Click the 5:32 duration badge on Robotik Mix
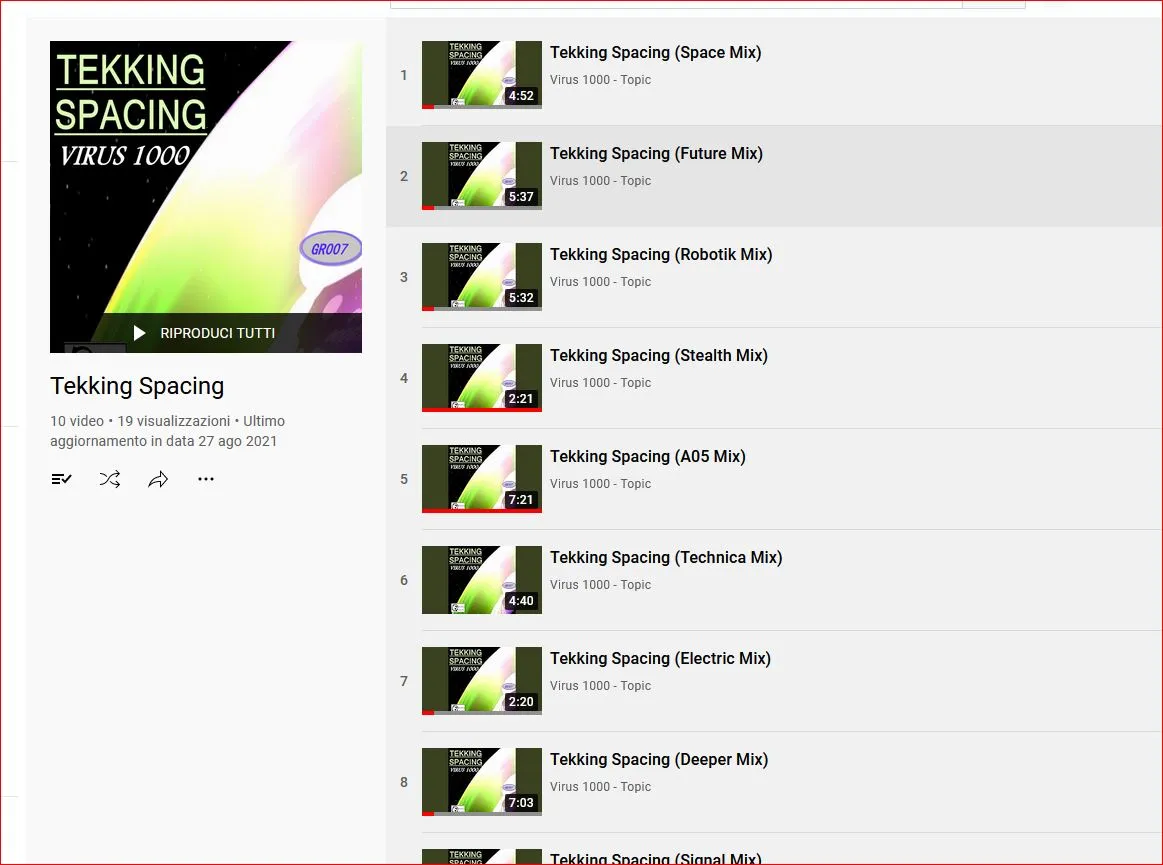1163x865 pixels. (521, 297)
